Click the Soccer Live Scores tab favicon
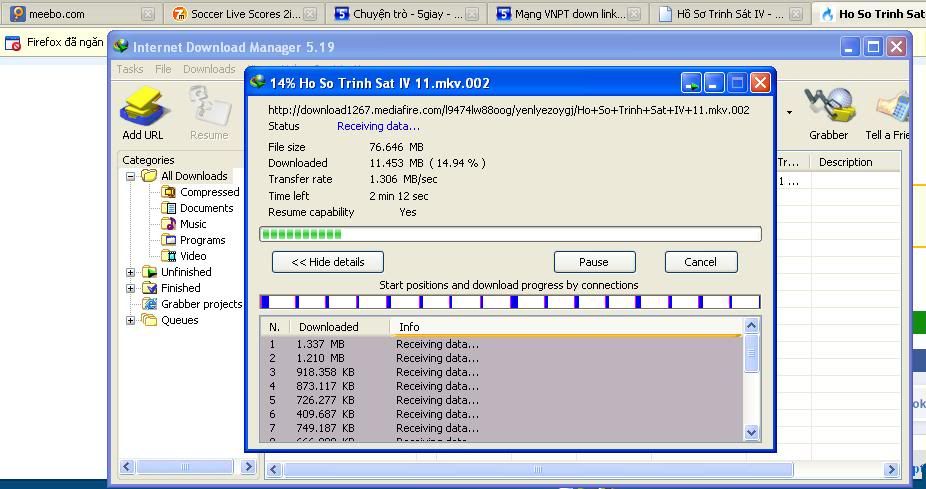The height and width of the screenshot is (489, 926). 180,14
